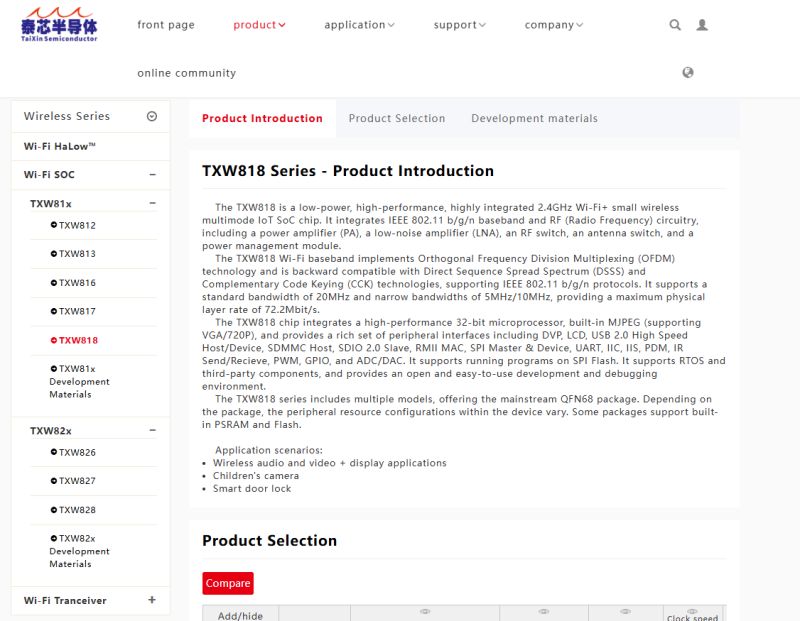Click the bullet icon beside TXW827
800x621 pixels.
coord(54,480)
